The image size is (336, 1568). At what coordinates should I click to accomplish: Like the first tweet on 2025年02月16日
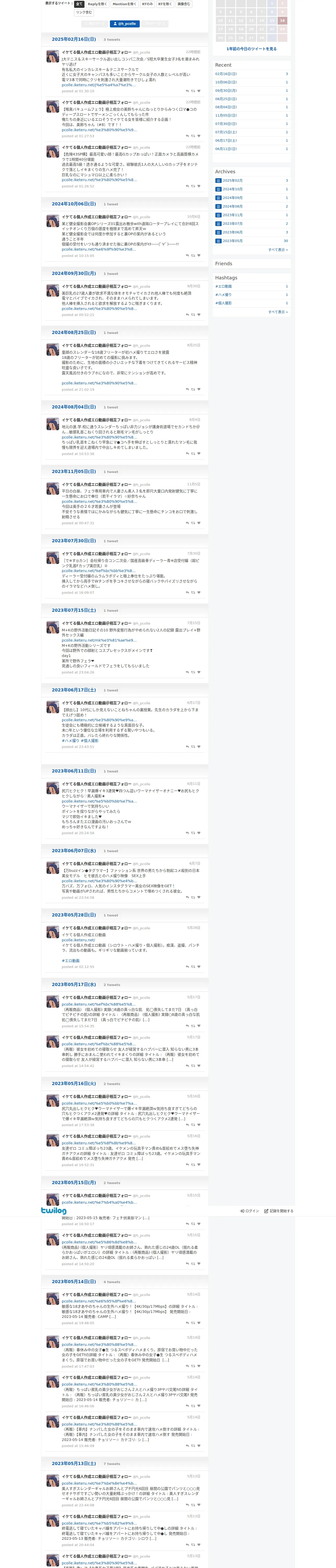click(199, 91)
